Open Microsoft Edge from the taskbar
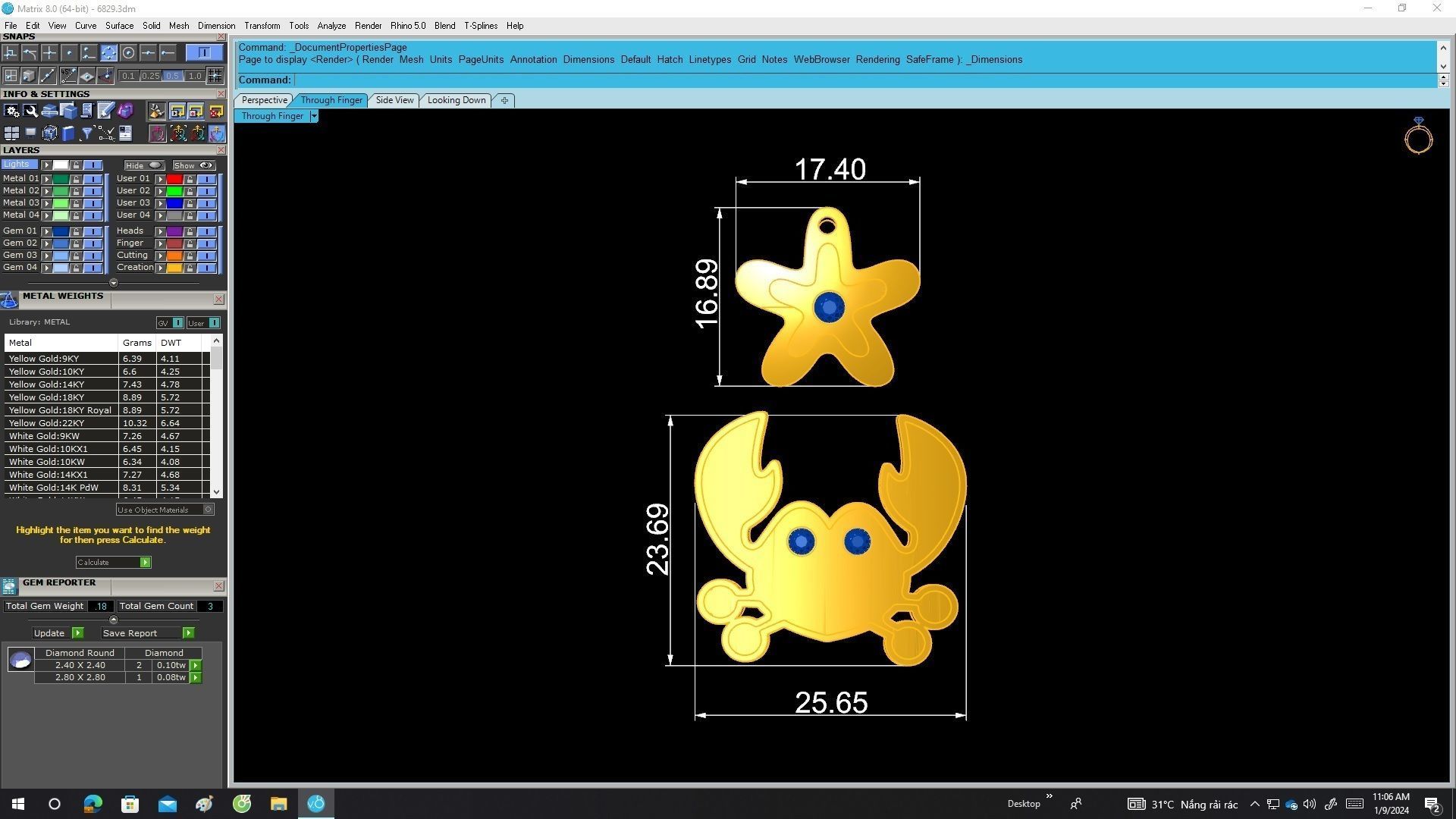Viewport: 1456px width, 819px height. pyautogui.click(x=93, y=804)
